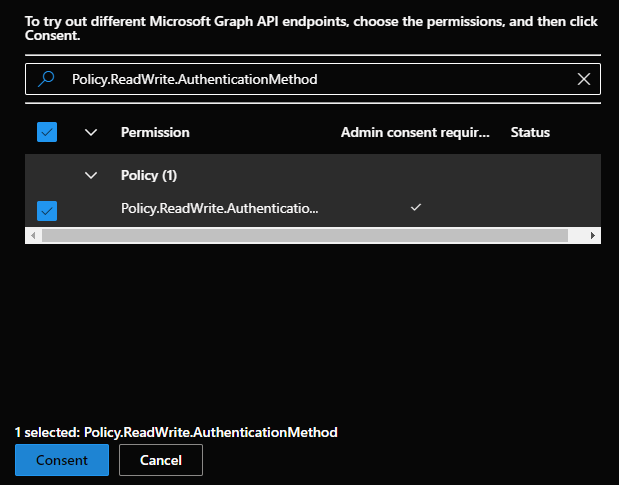Screen dimensions: 619x485
Task: Click the magnifier search icon
Action: 46,79
